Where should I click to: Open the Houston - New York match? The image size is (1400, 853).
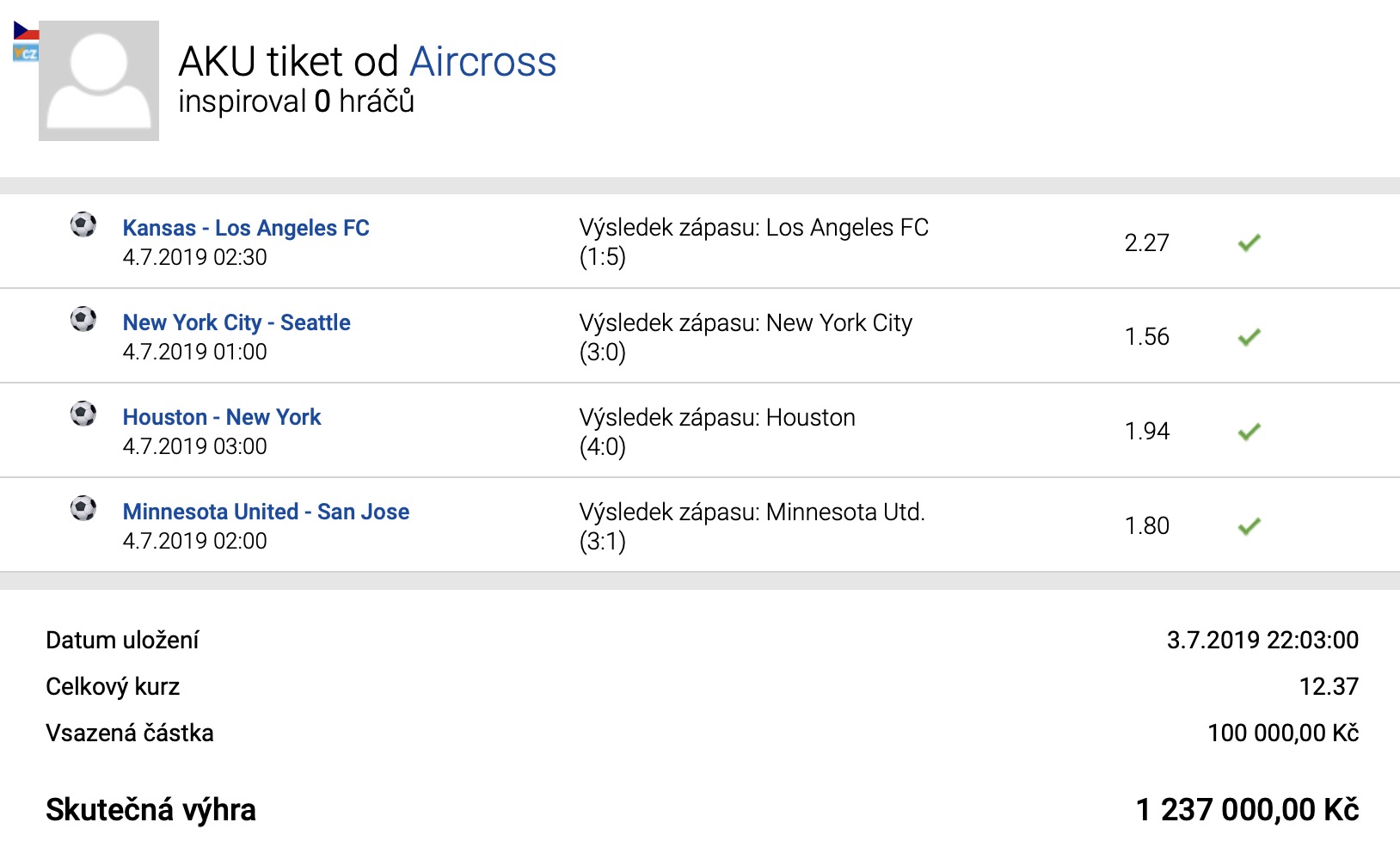222,417
